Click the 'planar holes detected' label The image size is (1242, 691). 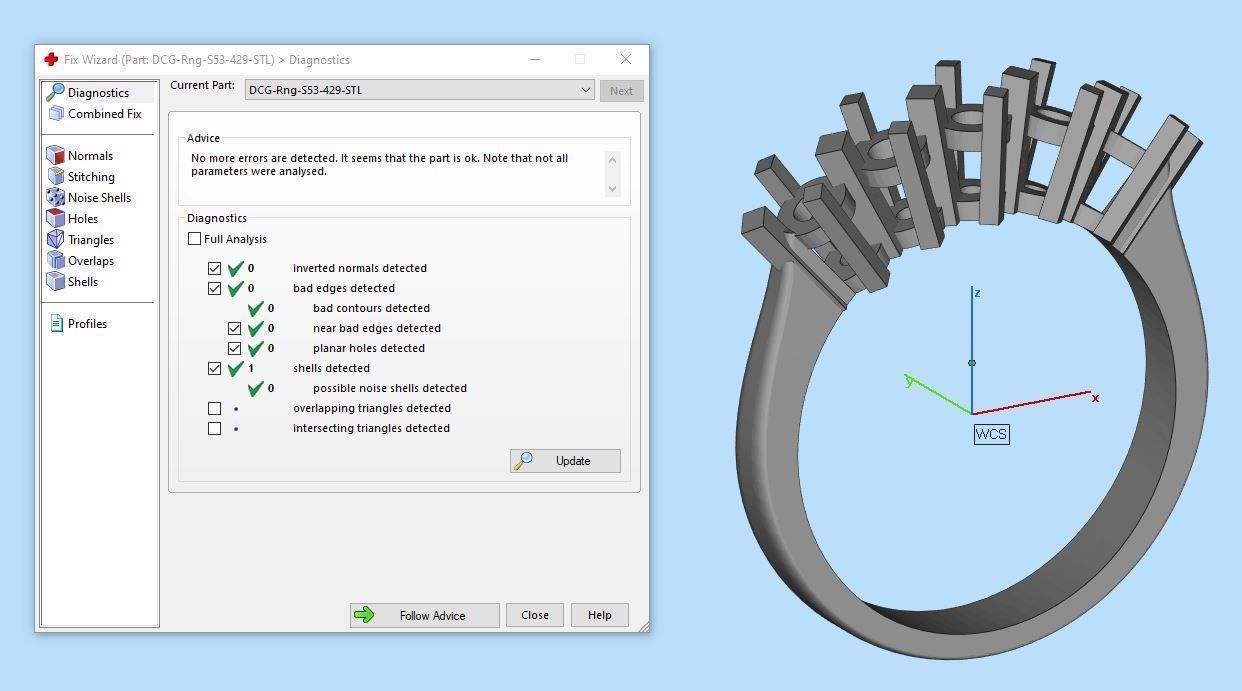(x=369, y=348)
